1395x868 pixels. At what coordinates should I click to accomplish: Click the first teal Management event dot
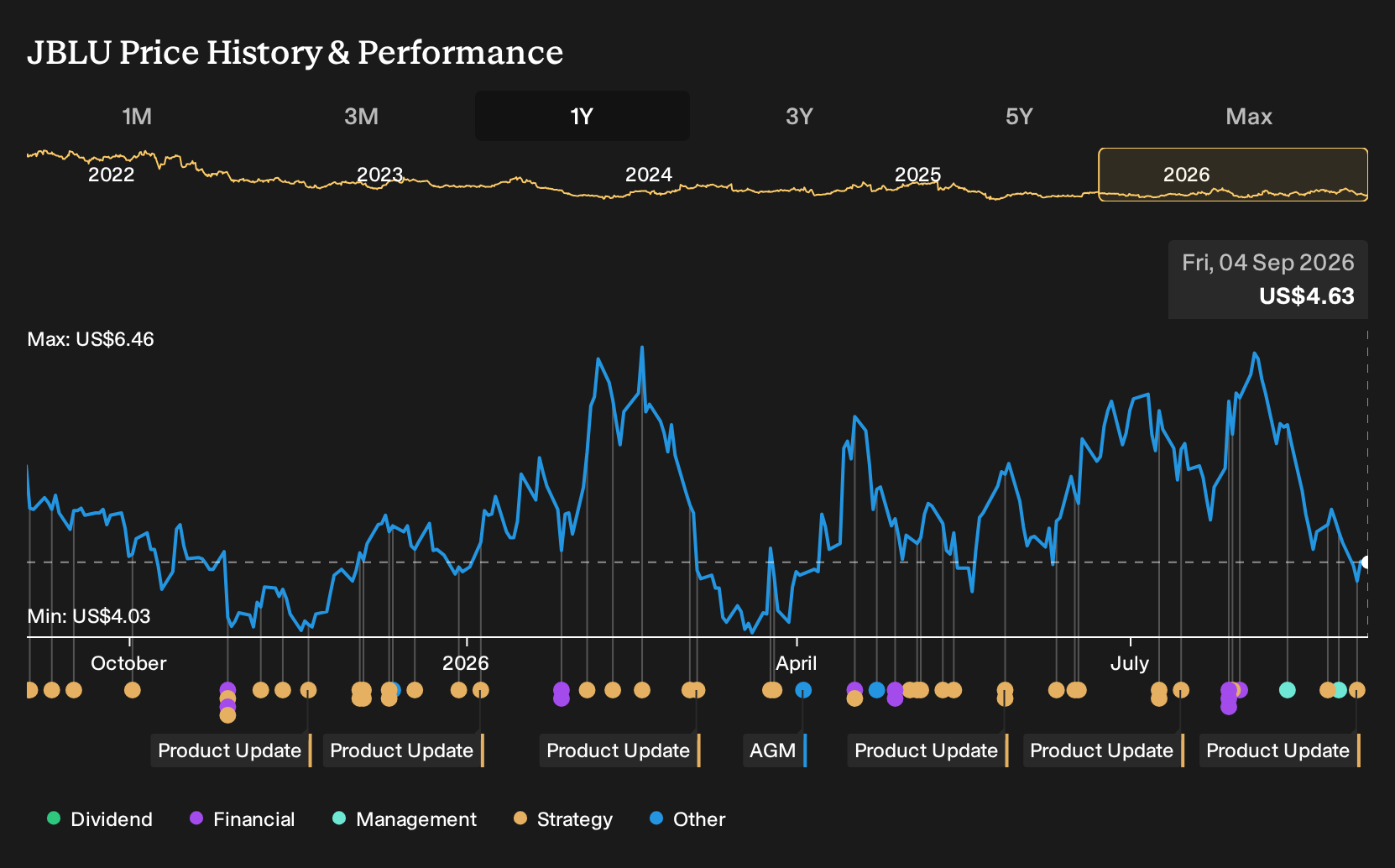pyautogui.click(x=1287, y=690)
